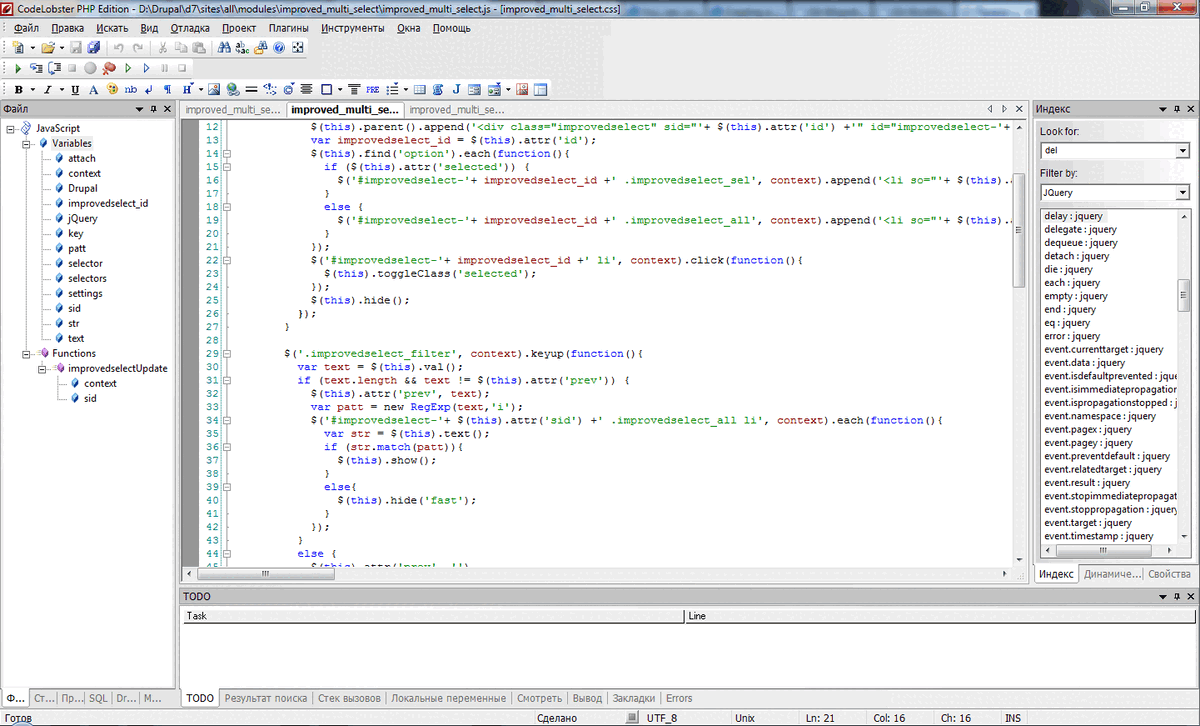This screenshot has width=1200, height=726.
Task: Click the Save All icon
Action: click(94, 47)
